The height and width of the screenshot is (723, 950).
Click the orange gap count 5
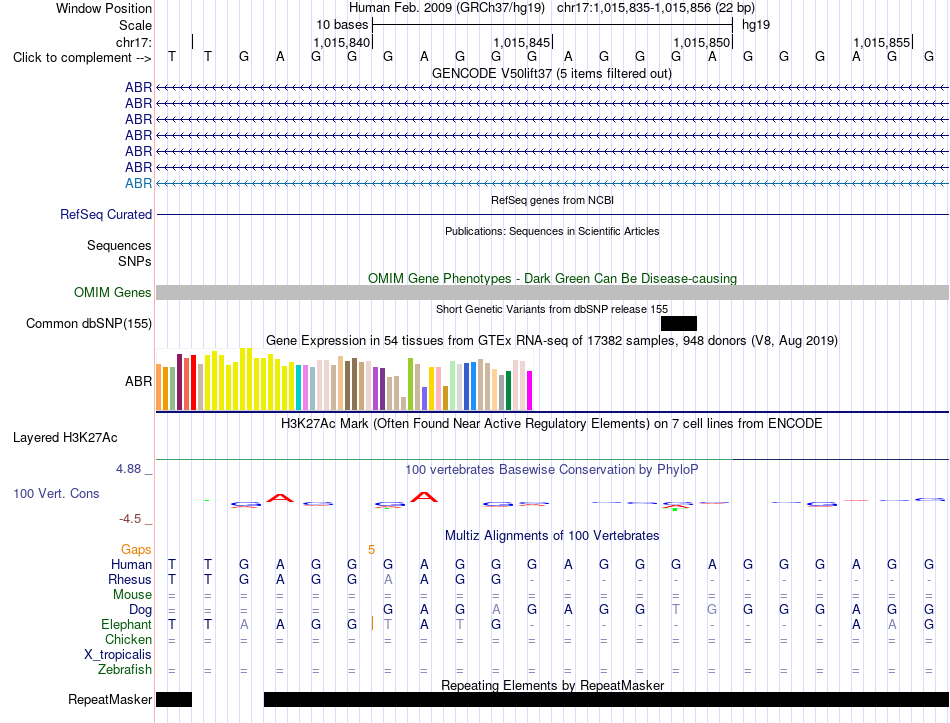pos(371,550)
